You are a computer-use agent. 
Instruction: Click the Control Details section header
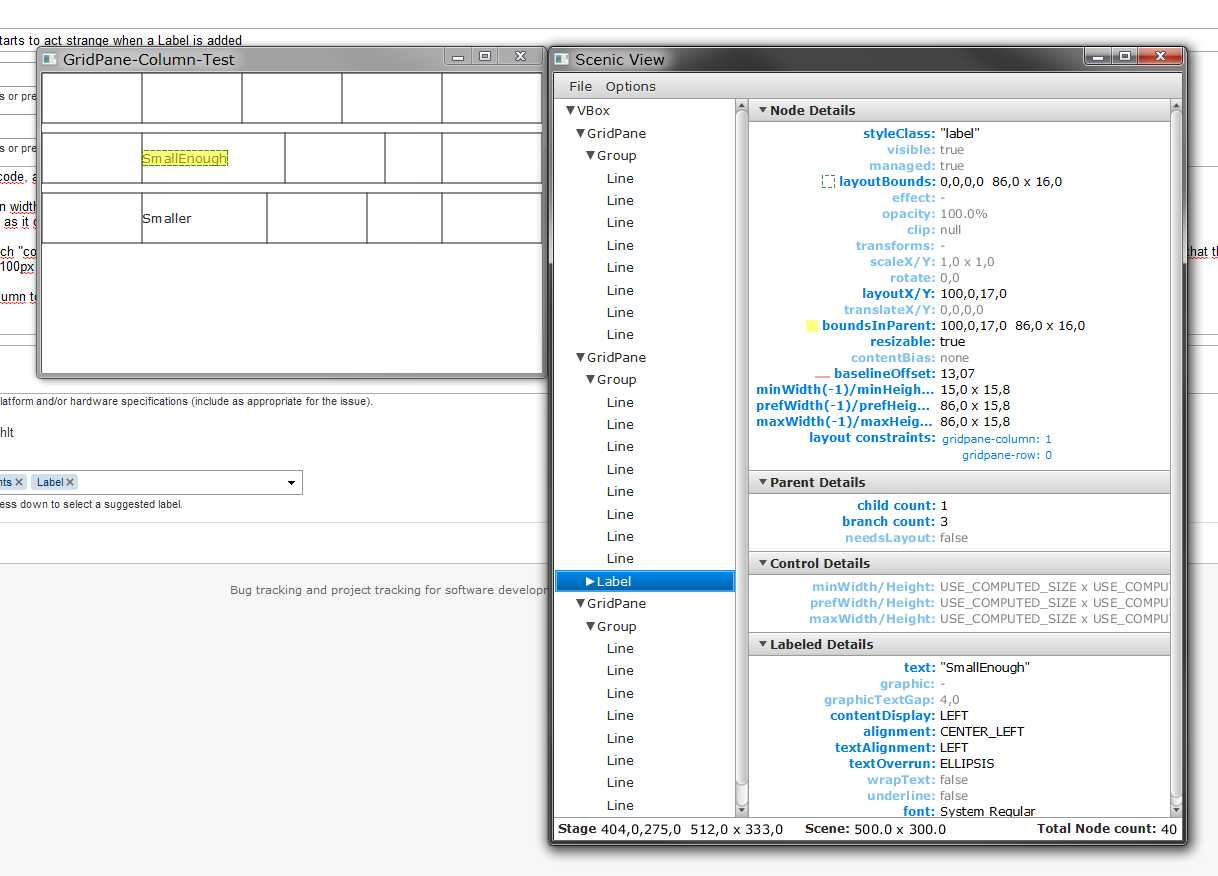click(x=819, y=564)
